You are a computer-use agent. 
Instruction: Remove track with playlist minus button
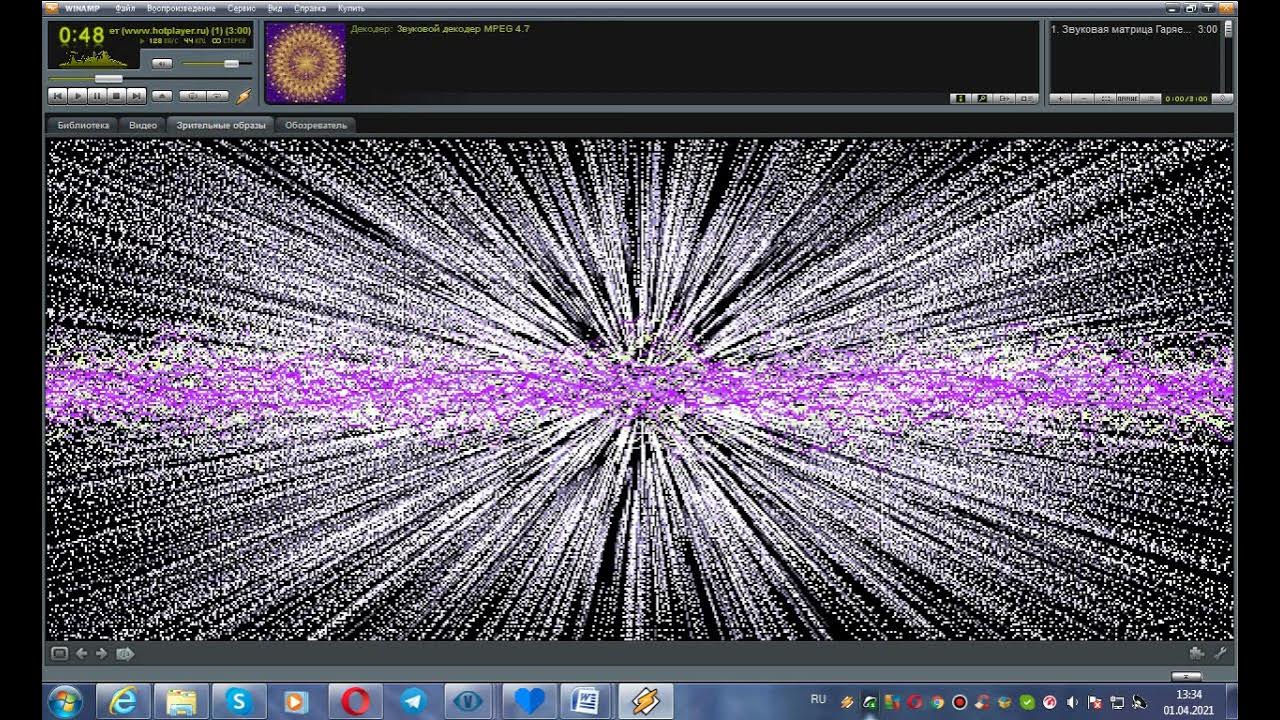pos(1083,99)
